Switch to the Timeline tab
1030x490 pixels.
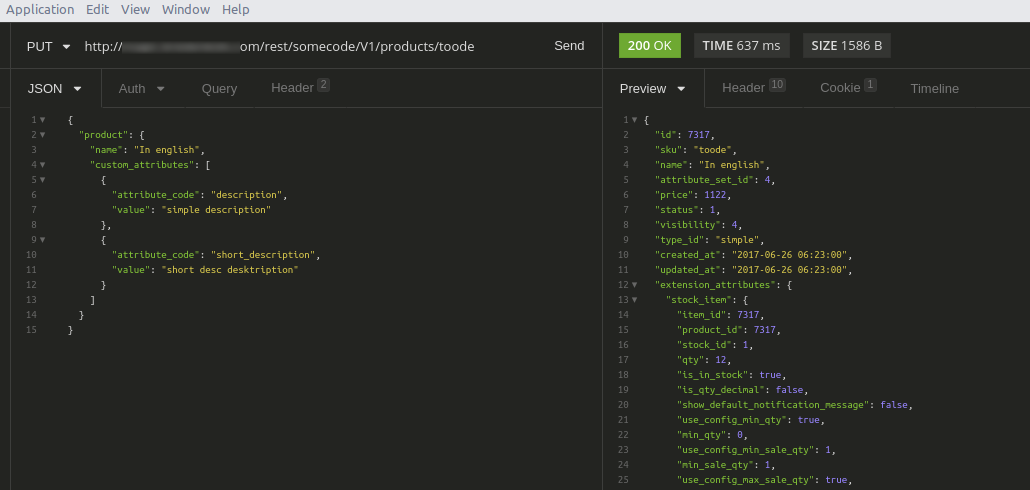click(934, 89)
